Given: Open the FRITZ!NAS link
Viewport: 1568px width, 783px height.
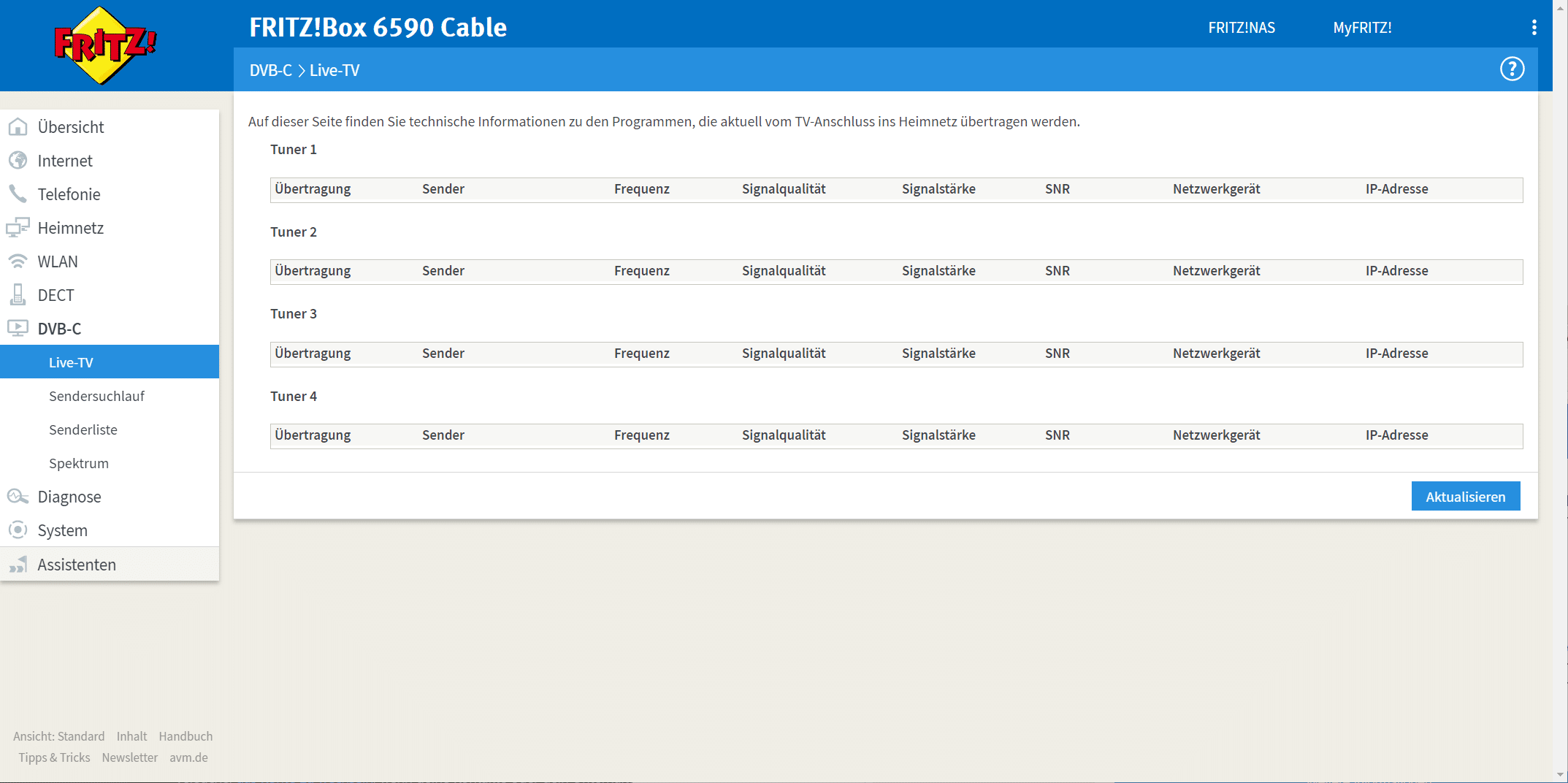Looking at the screenshot, I should tap(1241, 28).
